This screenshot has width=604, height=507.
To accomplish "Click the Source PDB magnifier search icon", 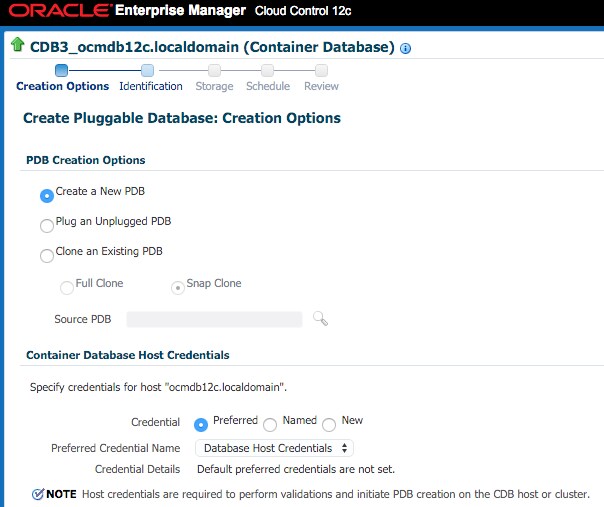I will click(x=320, y=319).
